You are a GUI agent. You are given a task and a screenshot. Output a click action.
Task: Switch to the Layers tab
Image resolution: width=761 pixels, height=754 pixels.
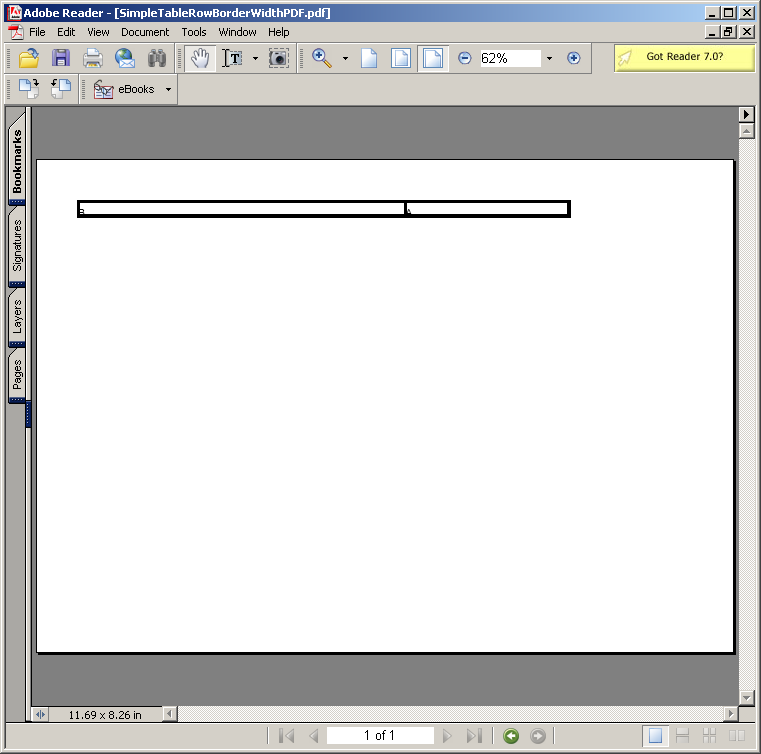tap(17, 316)
